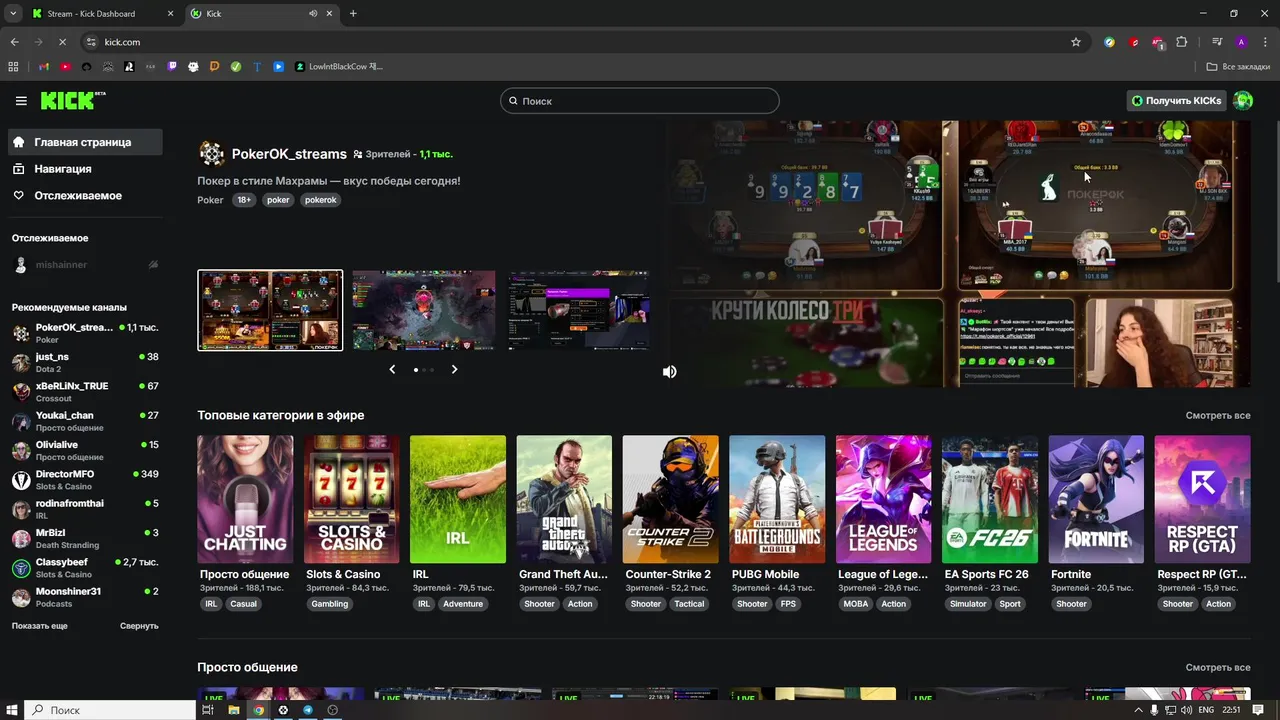Open the Fortnite category card
The height and width of the screenshot is (720, 1280).
click(x=1096, y=499)
